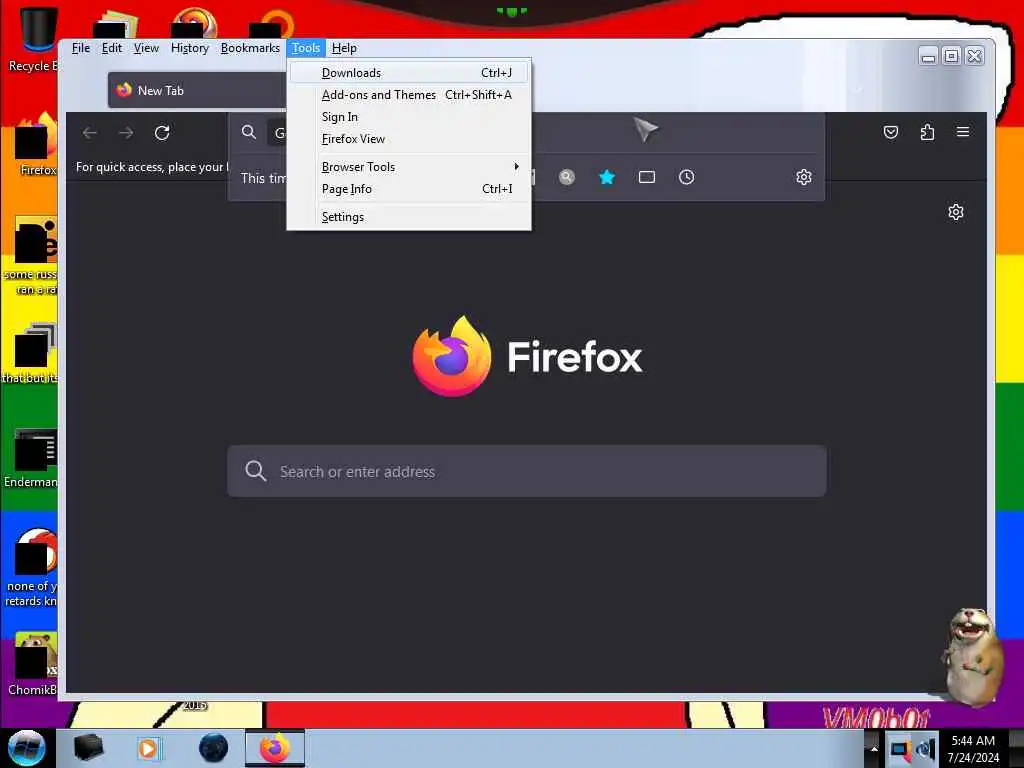The height and width of the screenshot is (768, 1024).
Task: Maximize the Firefox window
Action: click(952, 56)
